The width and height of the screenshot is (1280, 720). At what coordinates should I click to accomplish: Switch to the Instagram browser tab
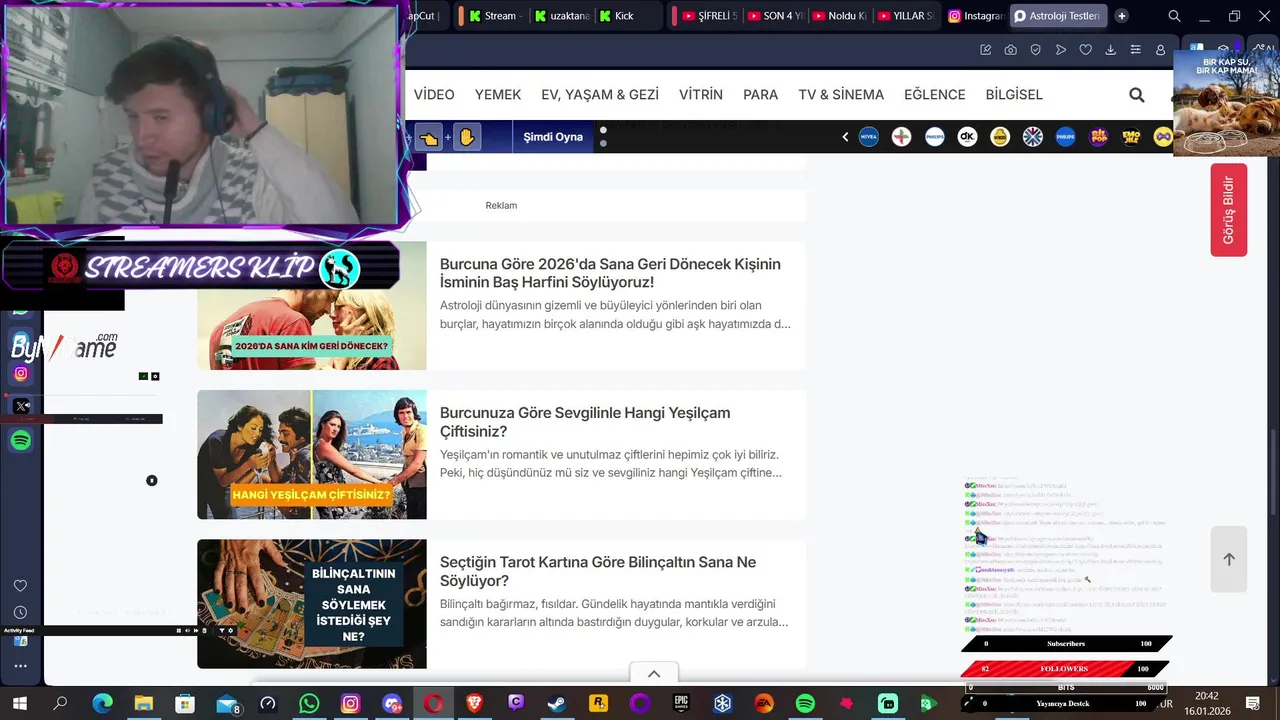tap(974, 16)
